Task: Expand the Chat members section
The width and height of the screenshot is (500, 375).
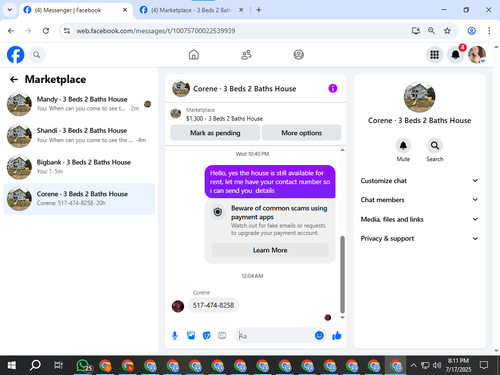Action: [419, 200]
